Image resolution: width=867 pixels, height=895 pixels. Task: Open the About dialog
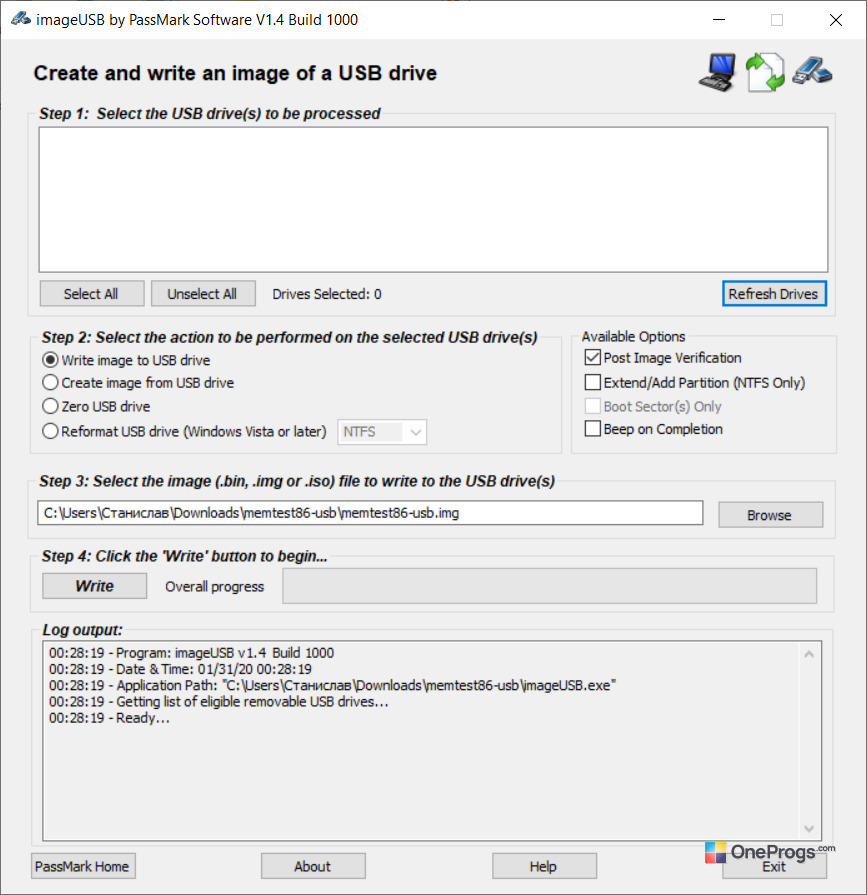point(313,866)
